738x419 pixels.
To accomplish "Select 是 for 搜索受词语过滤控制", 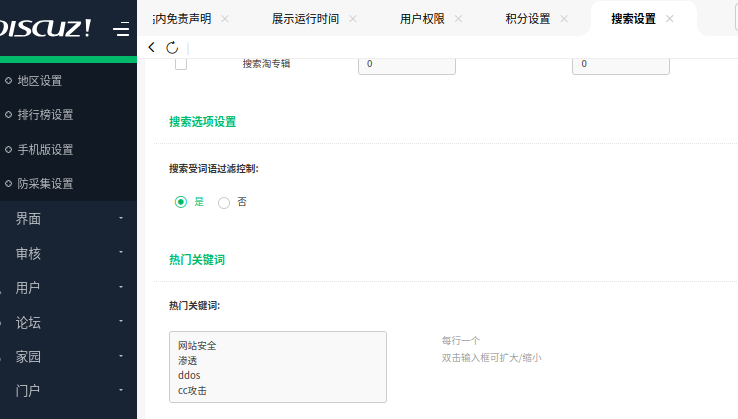I will [x=181, y=201].
